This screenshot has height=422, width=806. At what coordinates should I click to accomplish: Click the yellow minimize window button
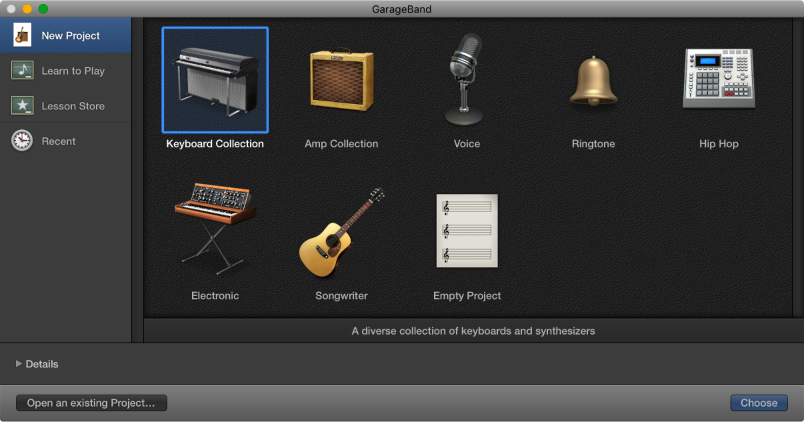tap(27, 9)
